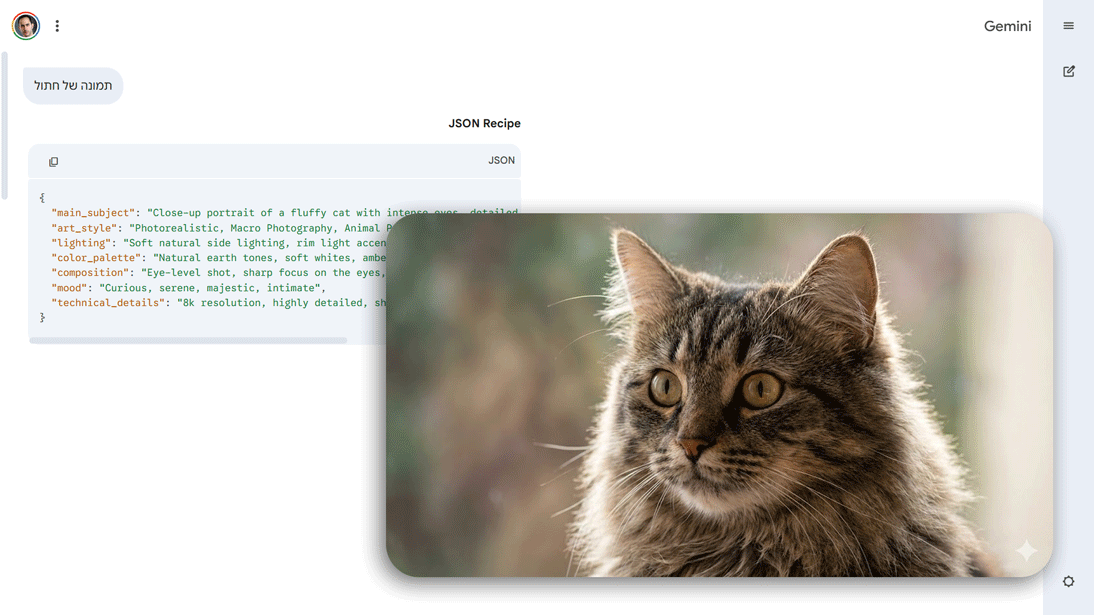Screen dimensions: 1094x615
Task: Select the Hebrew prompt message bubble
Action: pos(73,86)
